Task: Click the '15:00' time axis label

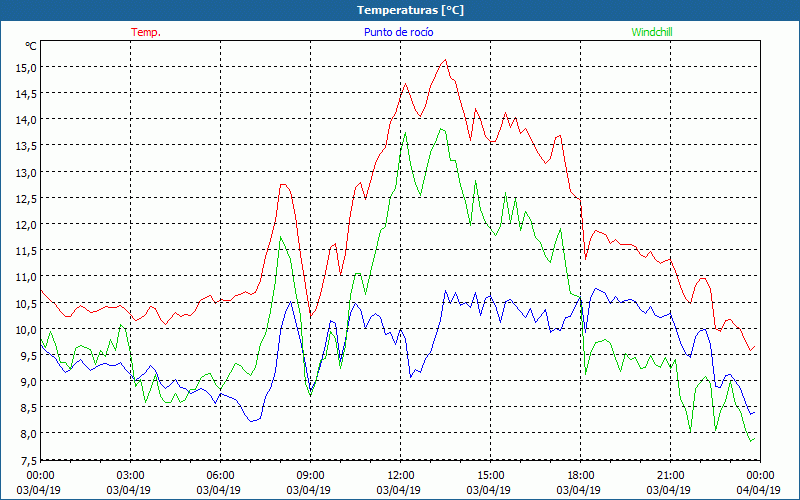Action: click(x=490, y=476)
